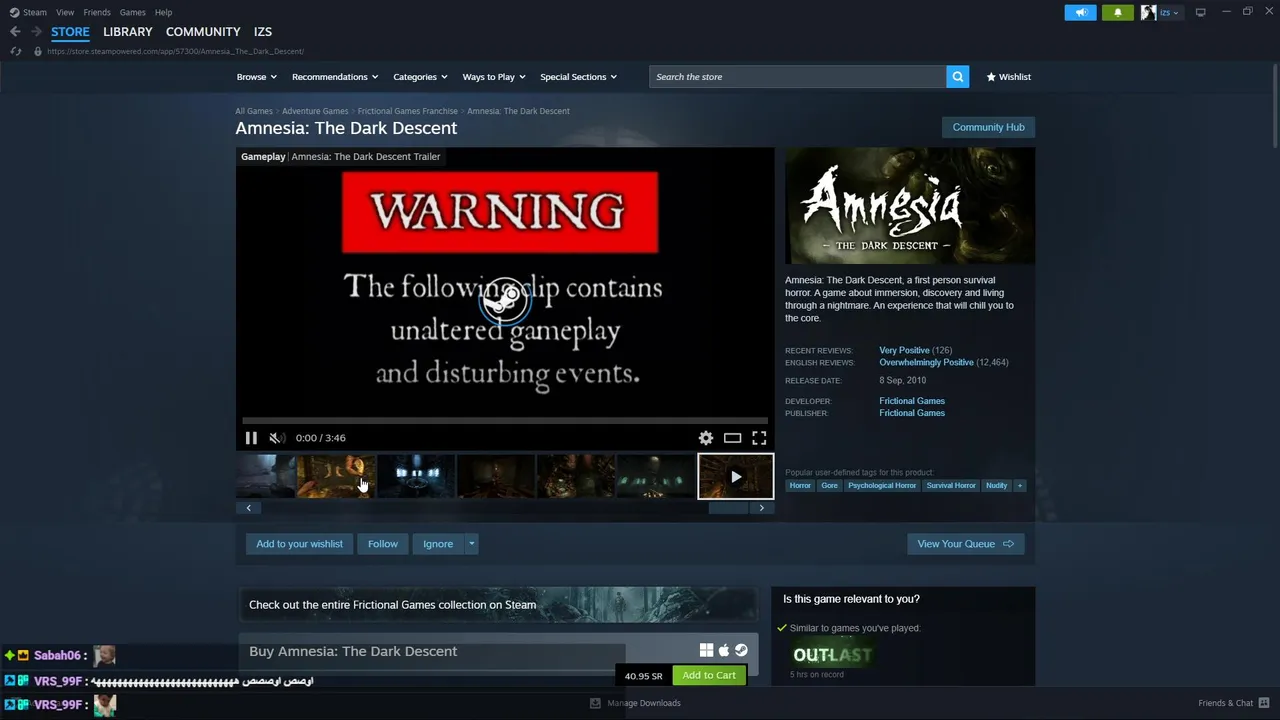This screenshot has height=720, width=1280.
Task: Open Friends & Chat
Action: [x=1234, y=703]
